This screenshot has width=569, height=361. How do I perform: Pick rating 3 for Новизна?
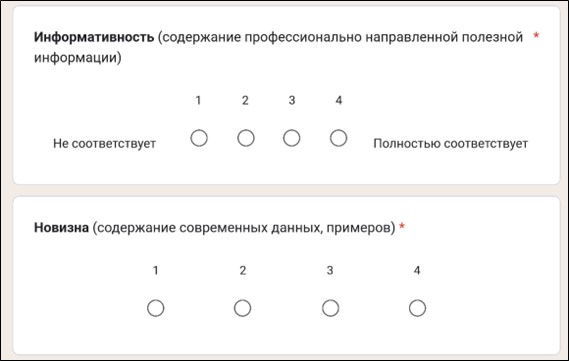point(330,308)
